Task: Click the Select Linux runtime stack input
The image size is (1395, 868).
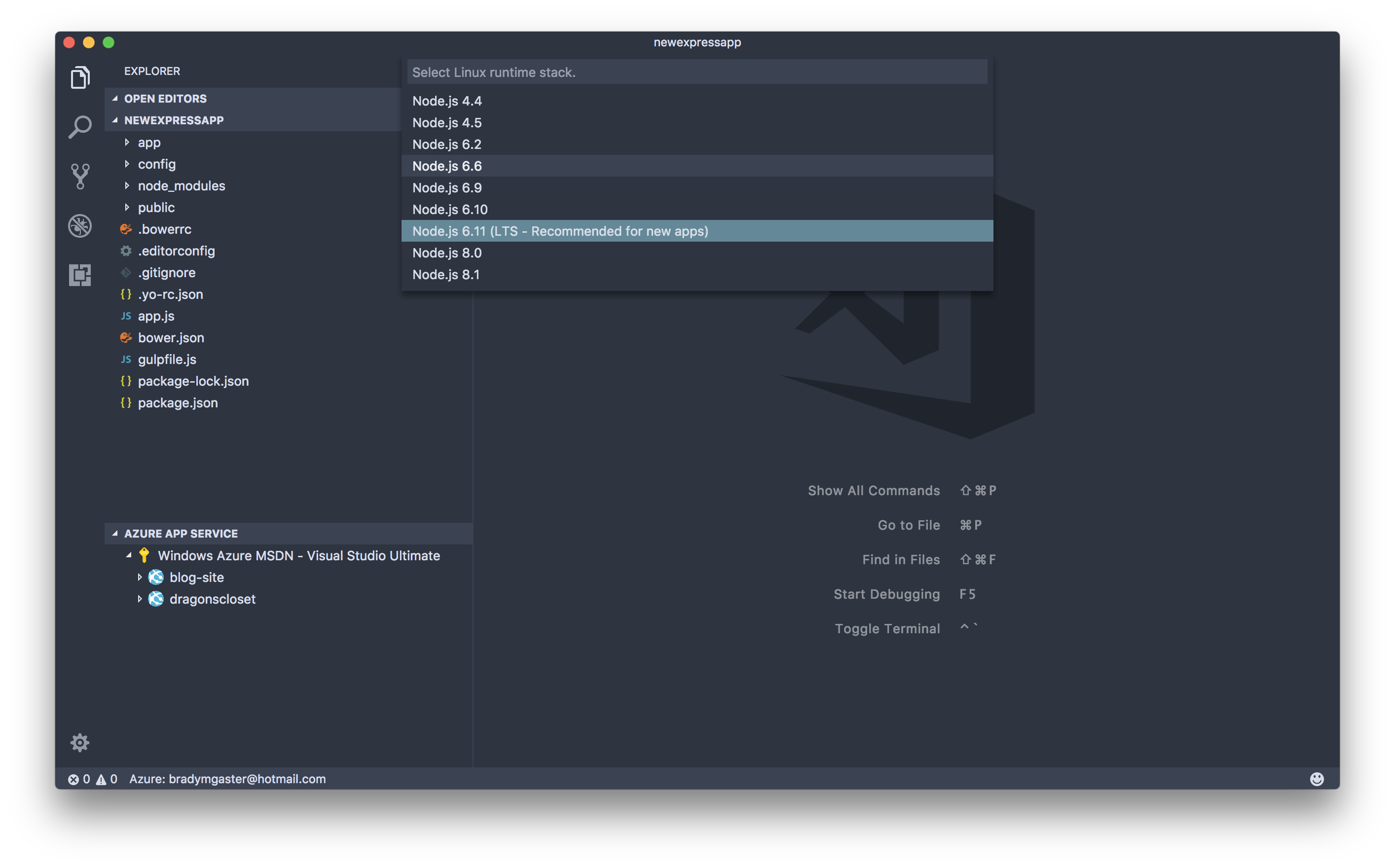Action: [x=697, y=72]
